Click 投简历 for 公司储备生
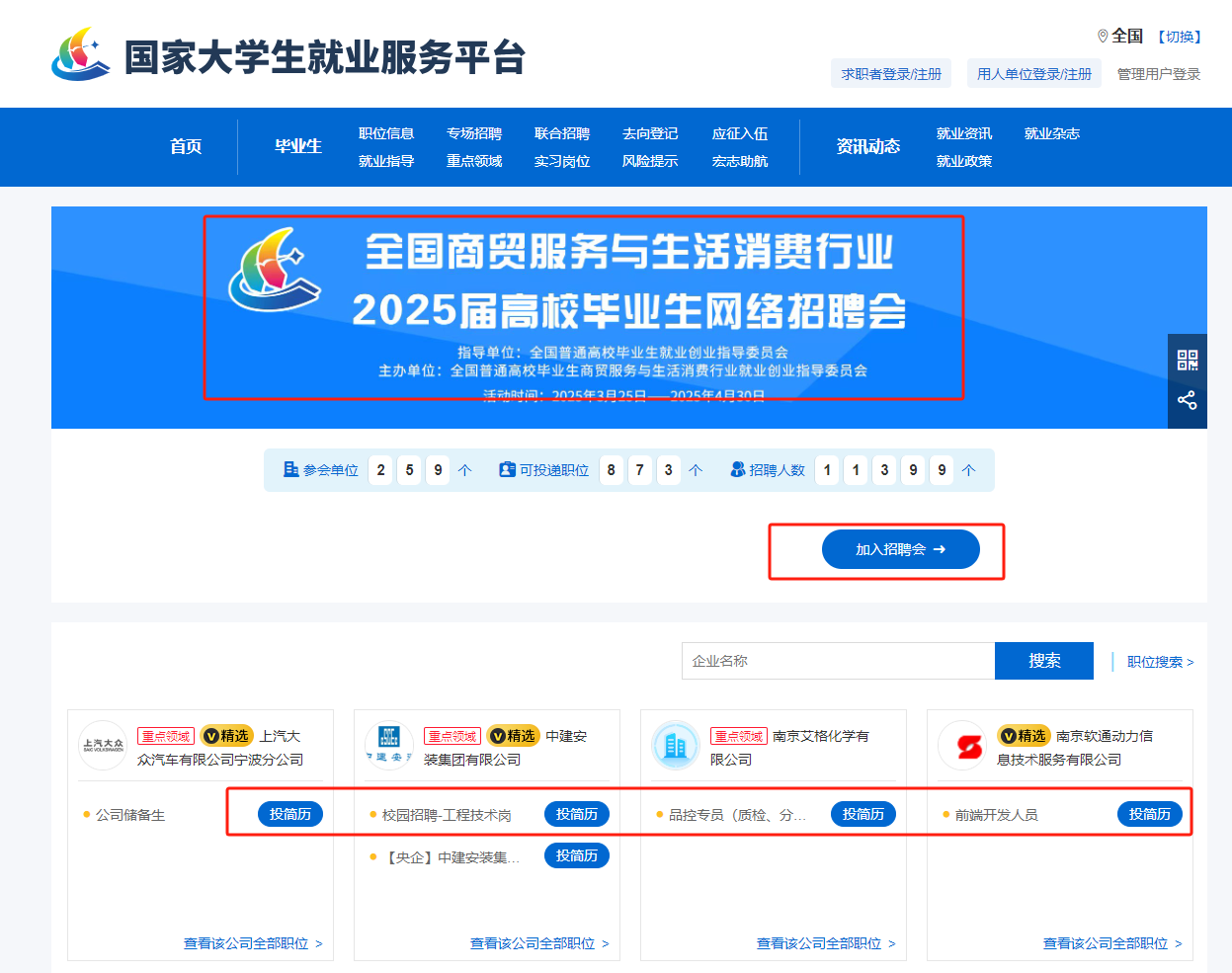The height and width of the screenshot is (973, 1232). (x=290, y=814)
